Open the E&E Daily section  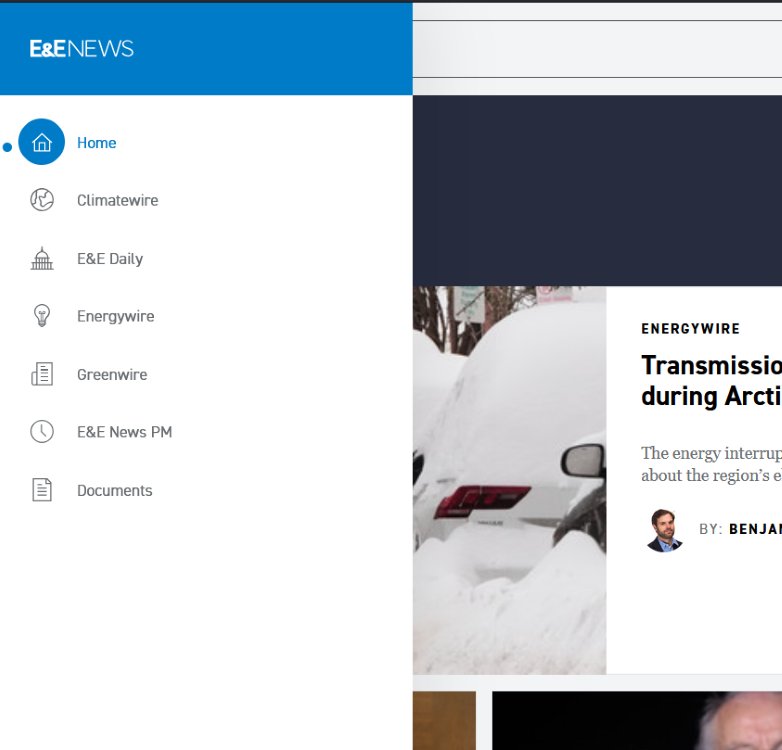click(x=110, y=259)
